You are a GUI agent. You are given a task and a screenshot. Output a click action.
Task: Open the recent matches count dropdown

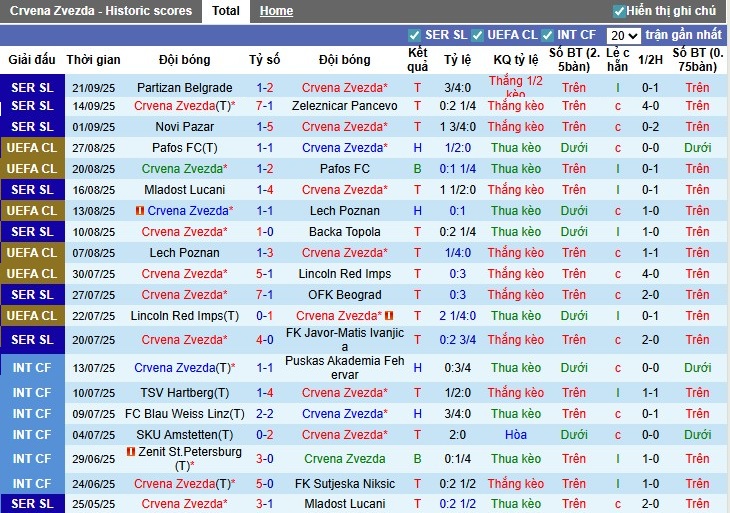tap(623, 36)
